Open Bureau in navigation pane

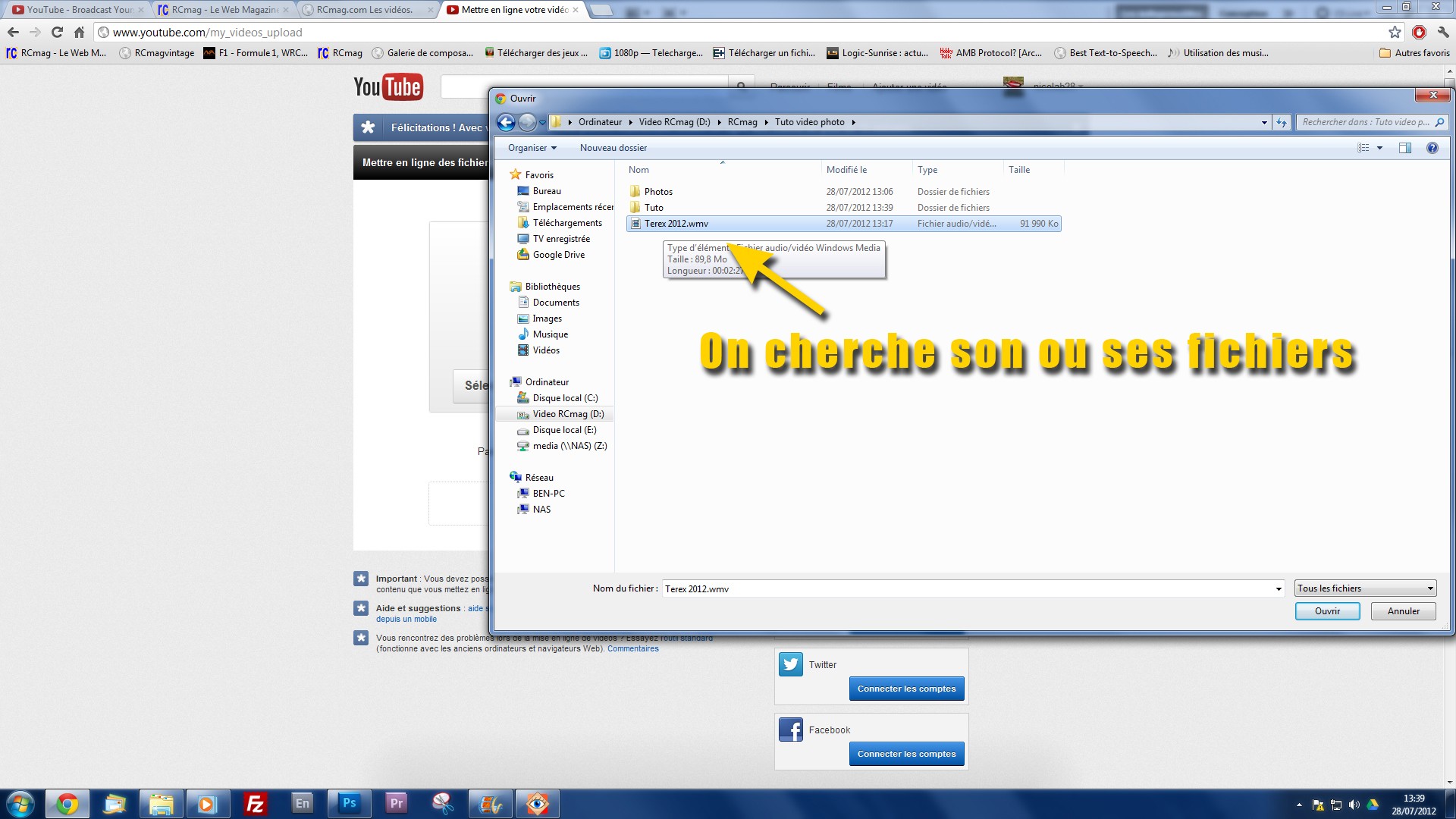[x=547, y=191]
